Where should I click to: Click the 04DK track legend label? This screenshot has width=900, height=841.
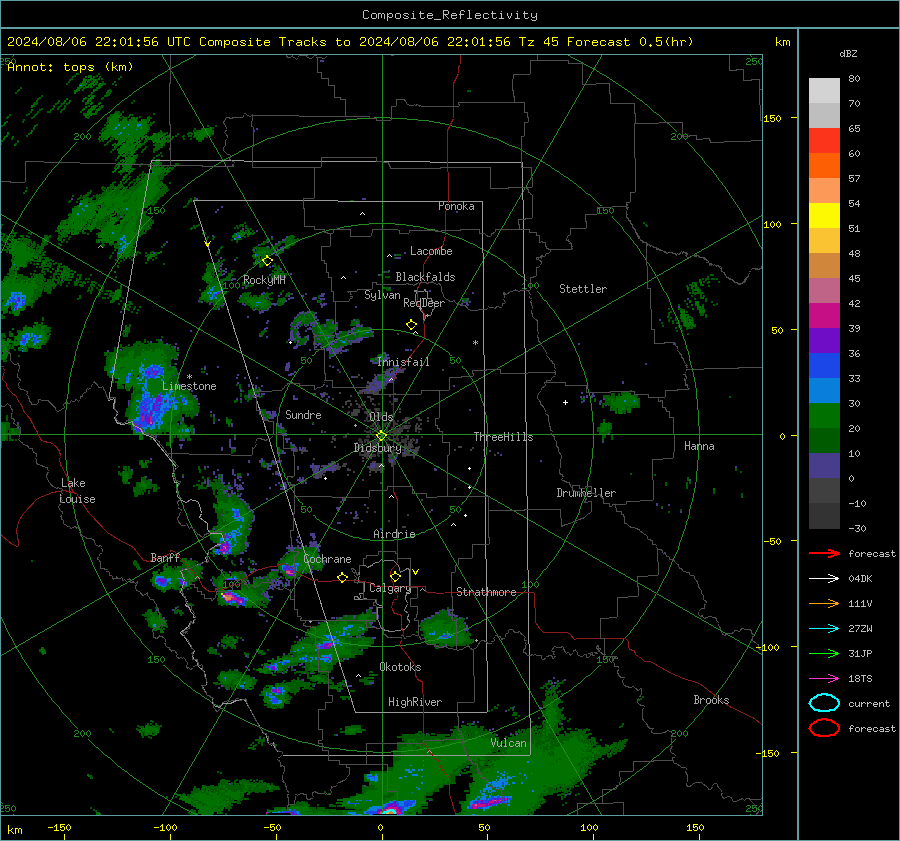860,579
